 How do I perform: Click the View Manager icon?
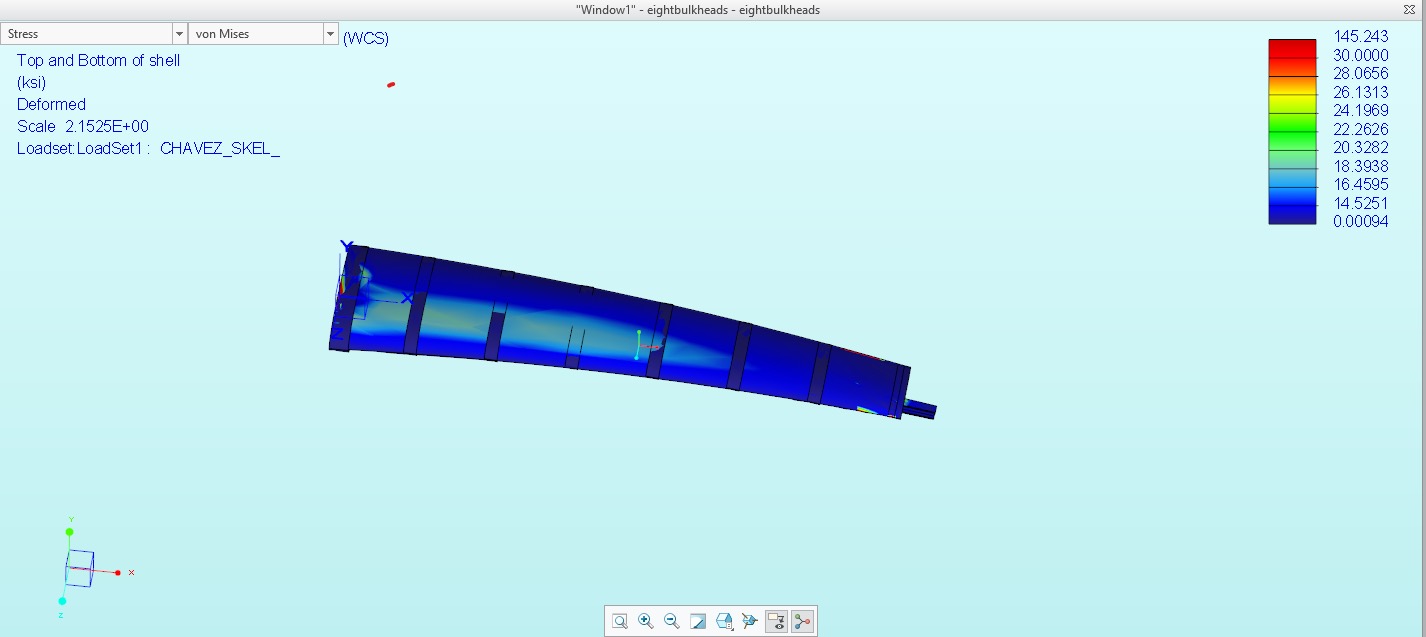click(750, 621)
